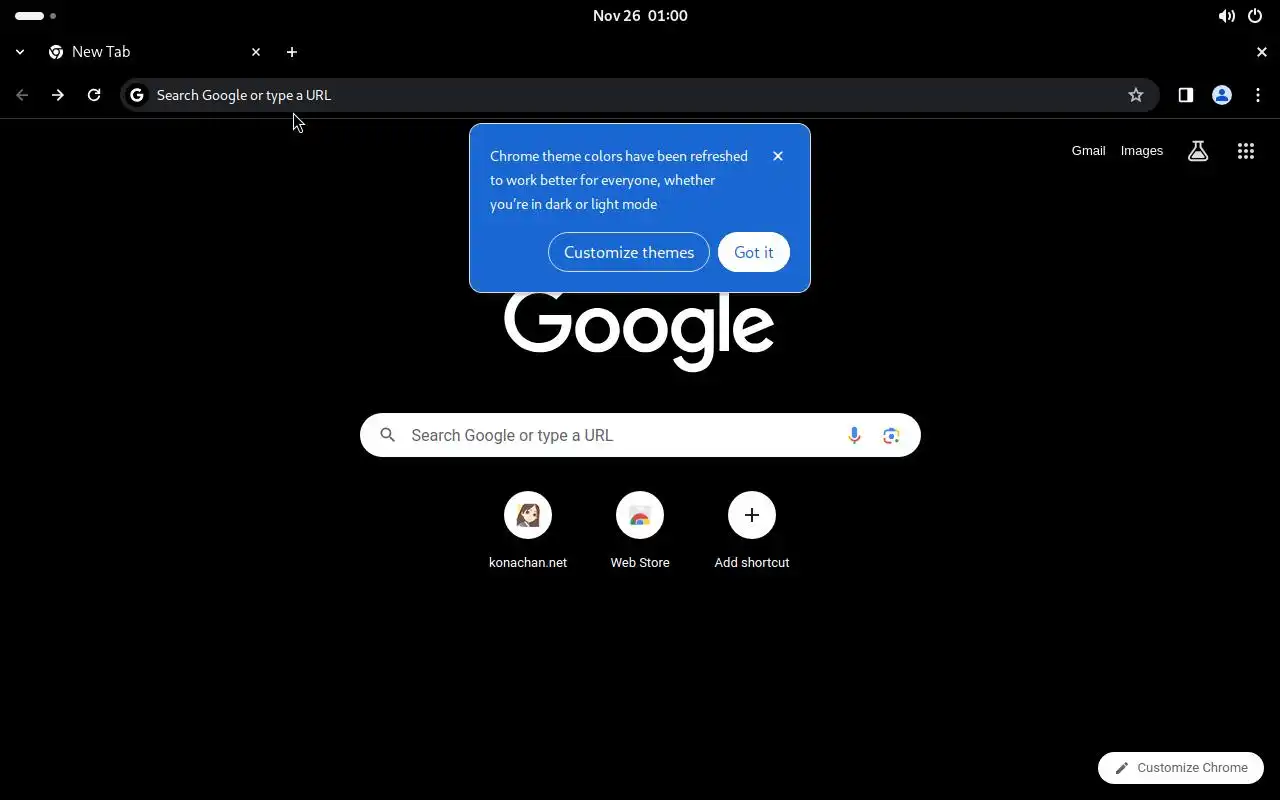This screenshot has width=1280, height=800.
Task: Start voice search with the microphone
Action: 854,435
